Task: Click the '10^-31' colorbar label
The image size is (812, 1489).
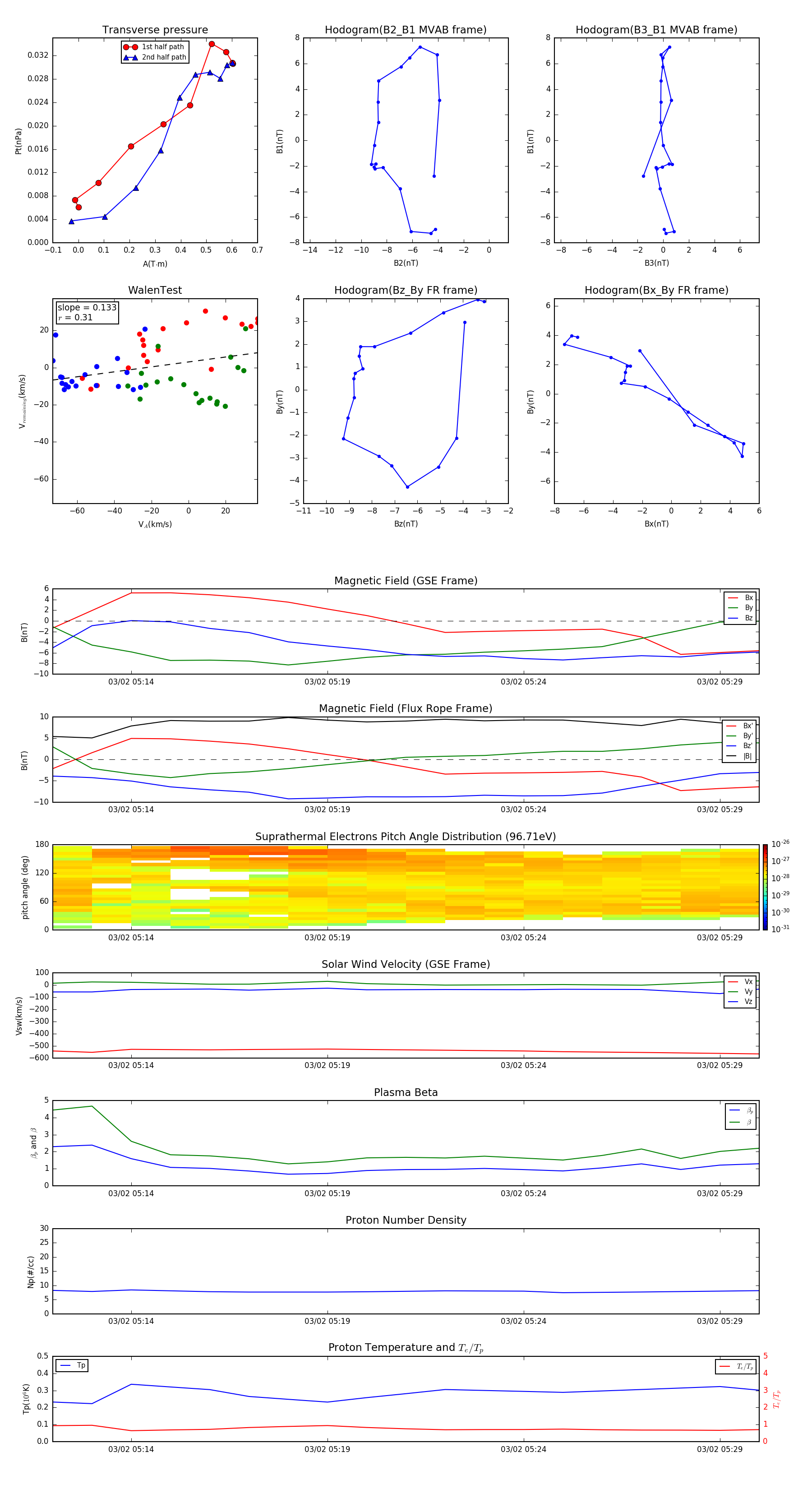Action: point(780,929)
